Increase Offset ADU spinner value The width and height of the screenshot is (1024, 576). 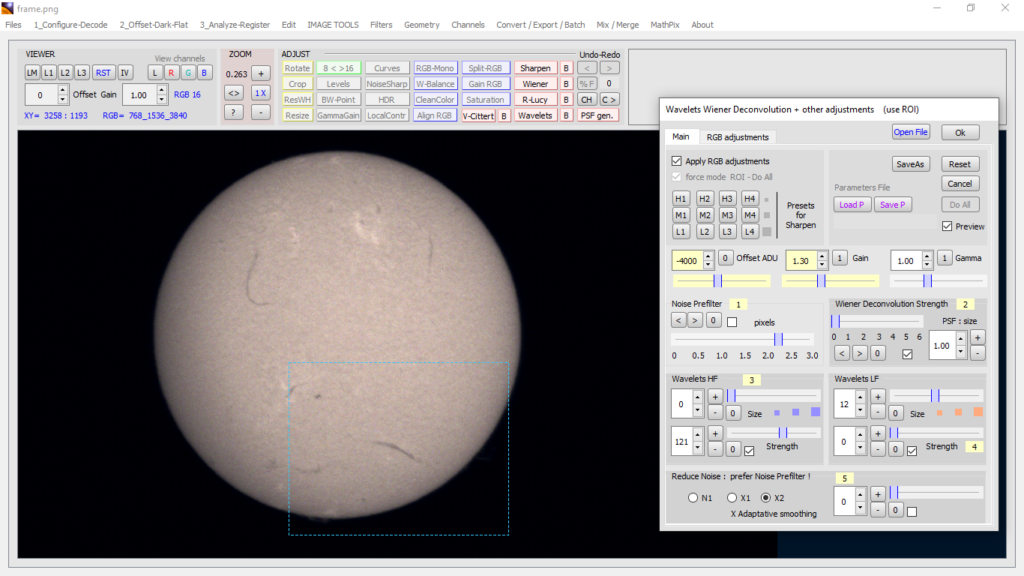[708, 256]
